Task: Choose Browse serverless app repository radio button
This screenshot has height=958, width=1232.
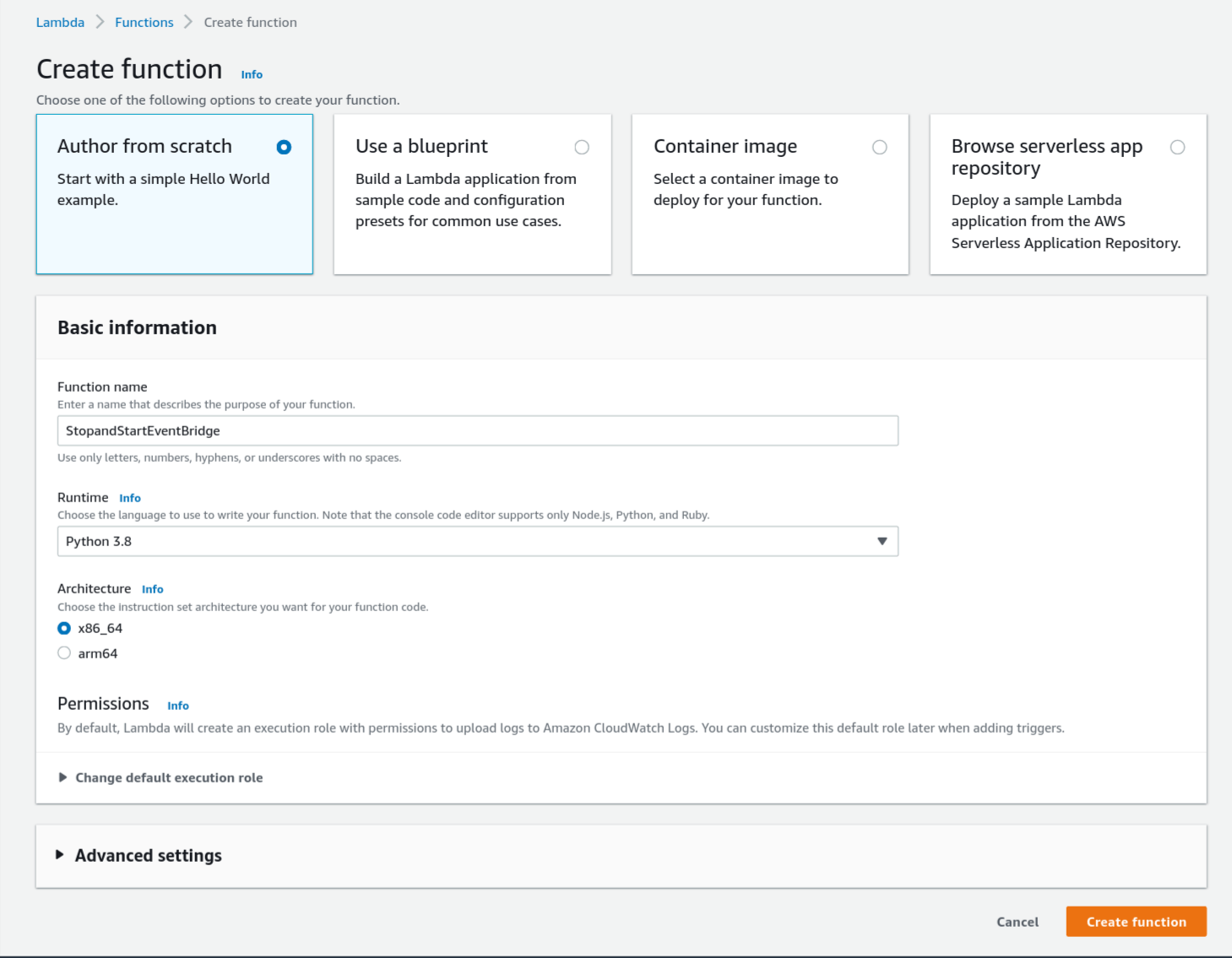Action: [x=1178, y=147]
